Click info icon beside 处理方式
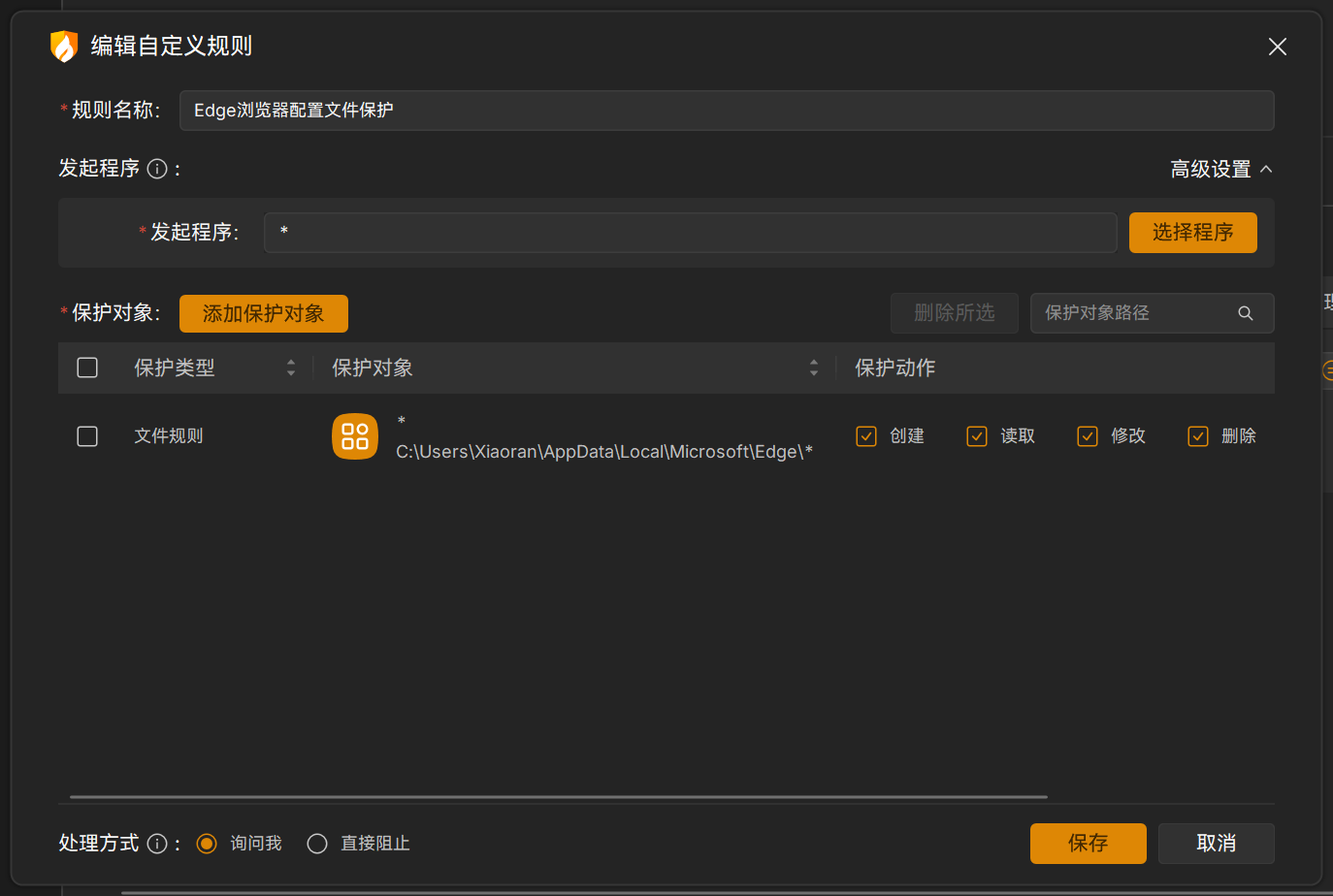The image size is (1333, 896). [x=157, y=844]
